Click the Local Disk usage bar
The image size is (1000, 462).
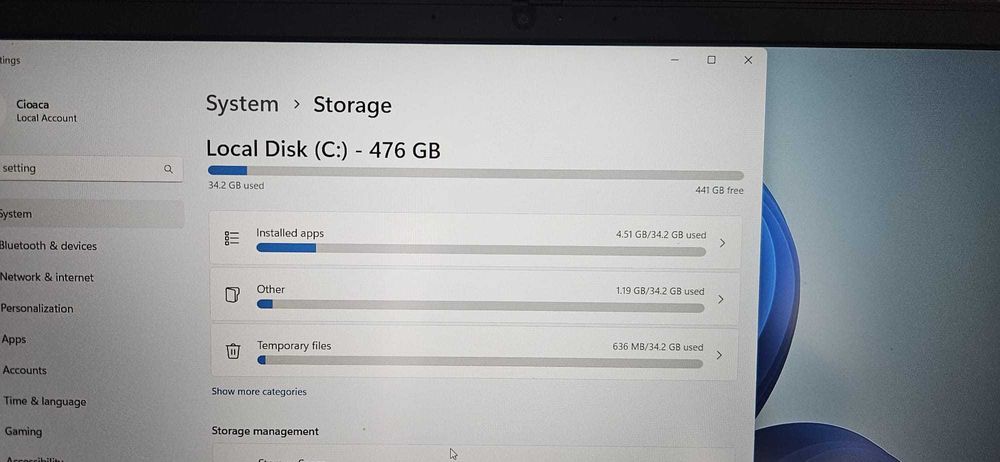(x=475, y=172)
